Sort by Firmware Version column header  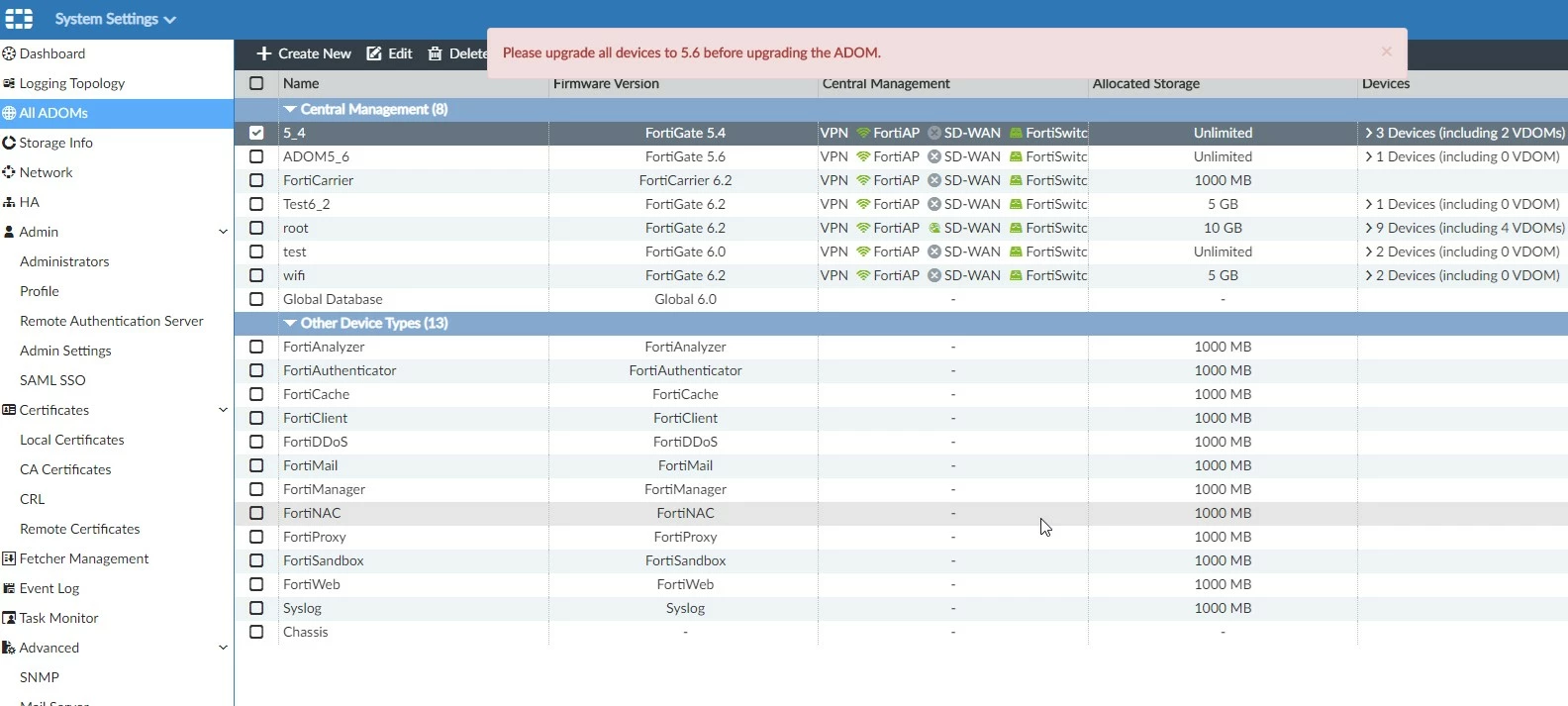pyautogui.click(x=606, y=83)
